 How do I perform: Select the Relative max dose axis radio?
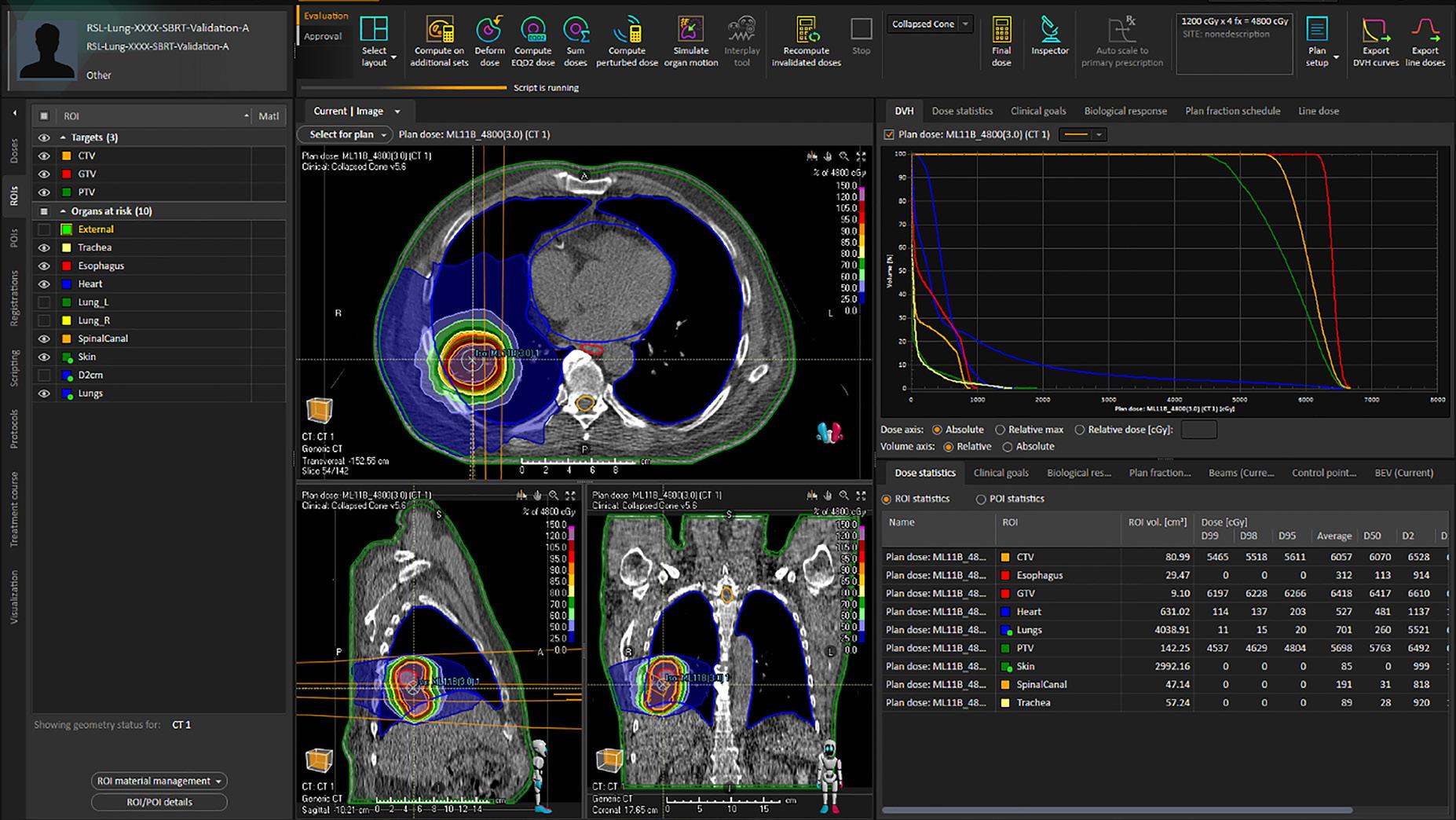(1000, 430)
